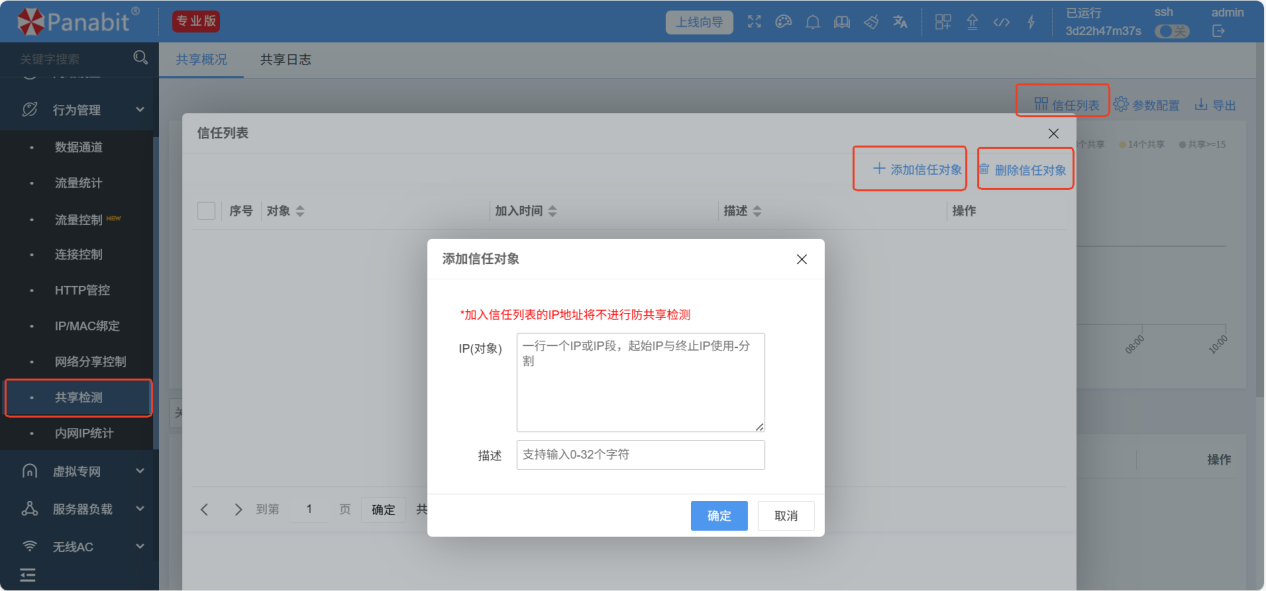This screenshot has height=591, width=1266.
Task: Click the fullscreen toggle icon in header
Action: click(755, 22)
